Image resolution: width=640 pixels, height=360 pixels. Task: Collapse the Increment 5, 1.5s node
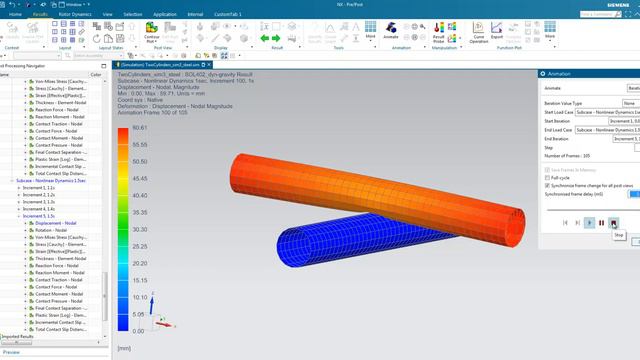18,216
